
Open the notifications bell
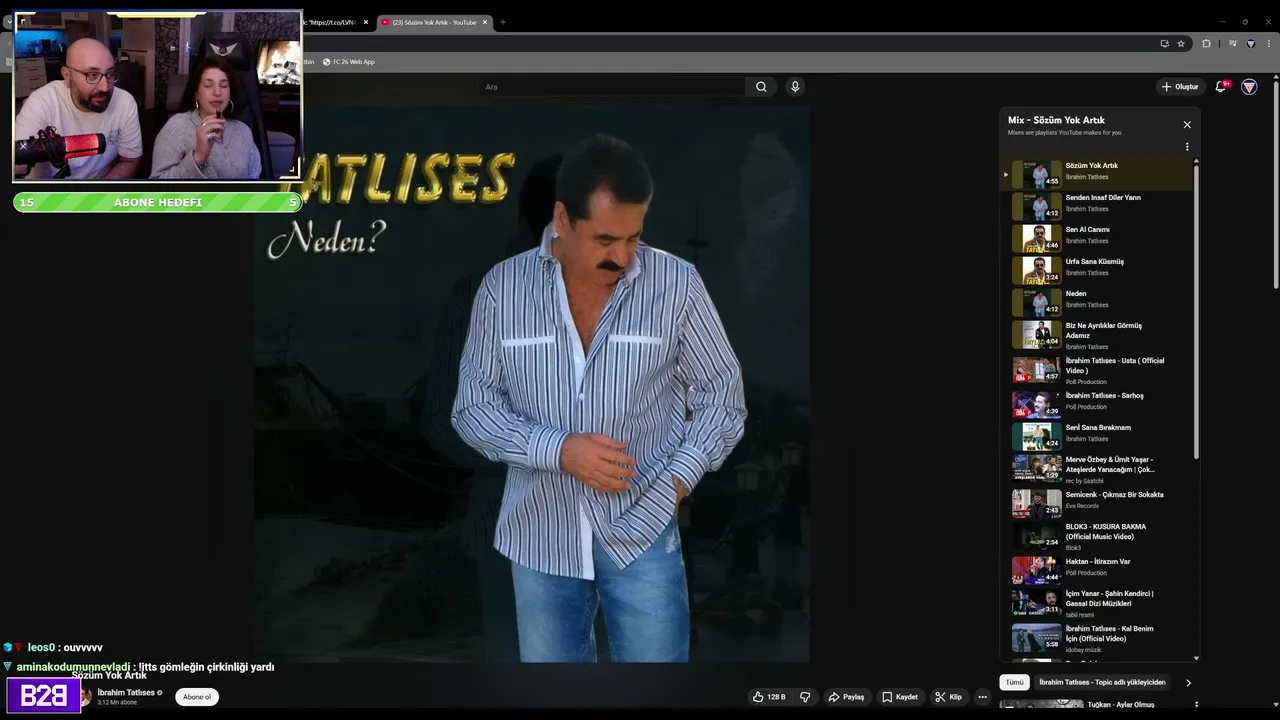tap(1220, 87)
